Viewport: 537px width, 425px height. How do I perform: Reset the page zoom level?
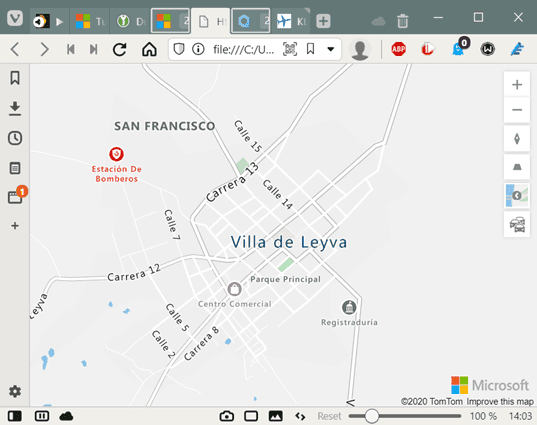[x=329, y=416]
